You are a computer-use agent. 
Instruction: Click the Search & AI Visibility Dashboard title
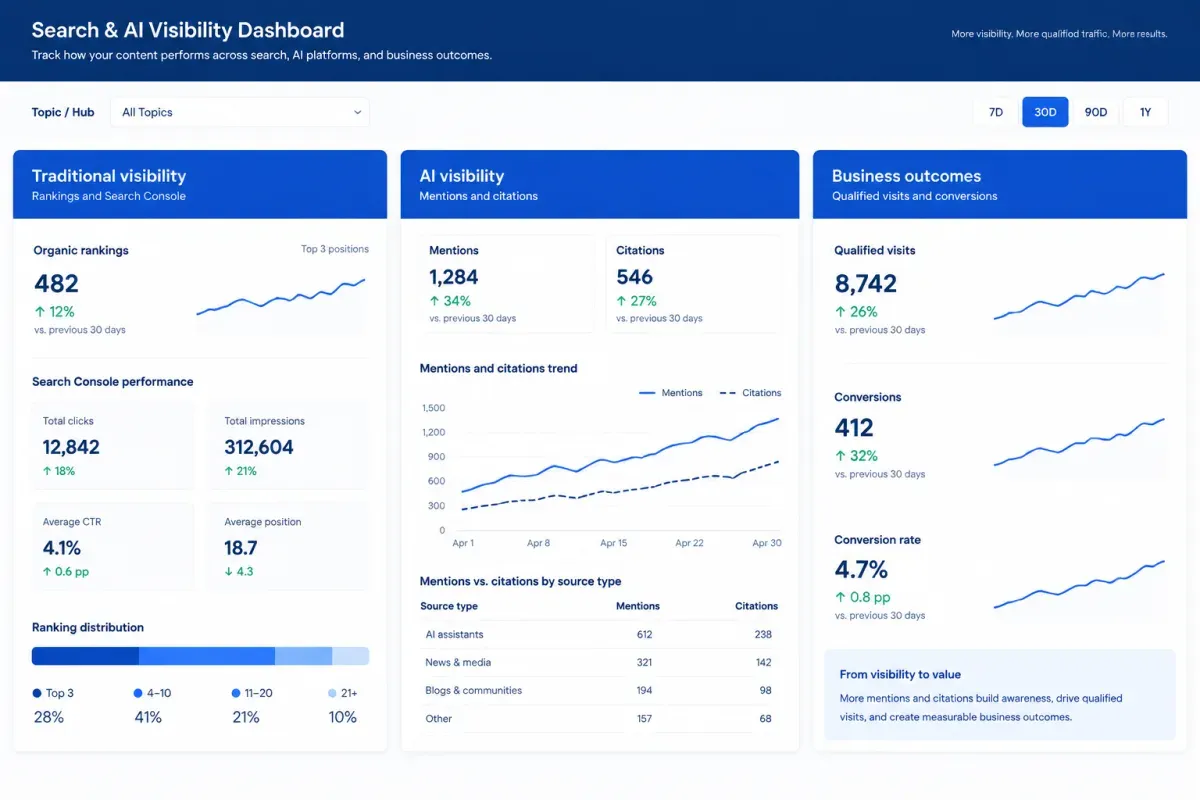coord(188,30)
